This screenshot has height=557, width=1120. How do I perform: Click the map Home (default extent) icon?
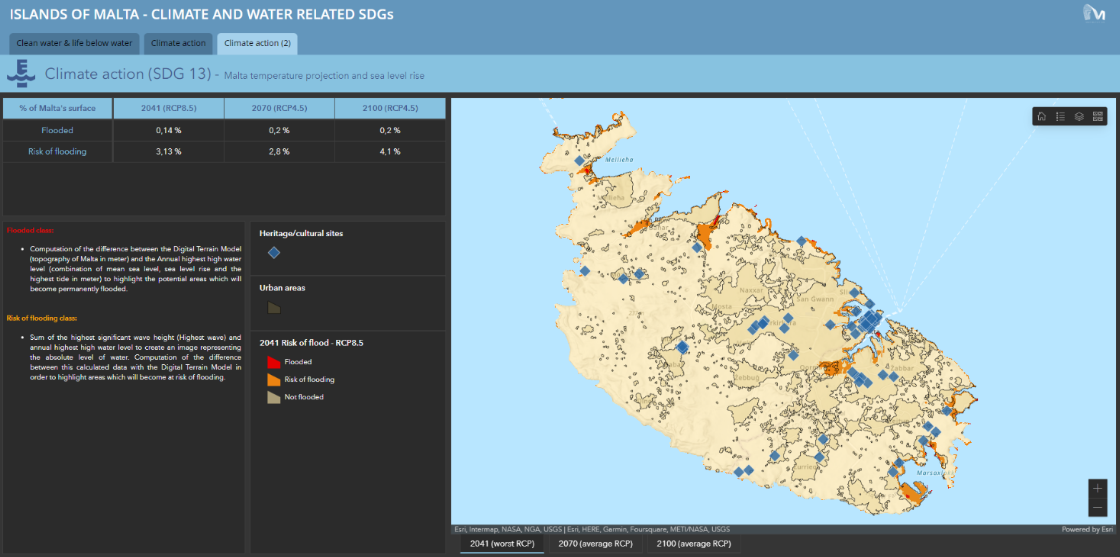coord(1041,116)
